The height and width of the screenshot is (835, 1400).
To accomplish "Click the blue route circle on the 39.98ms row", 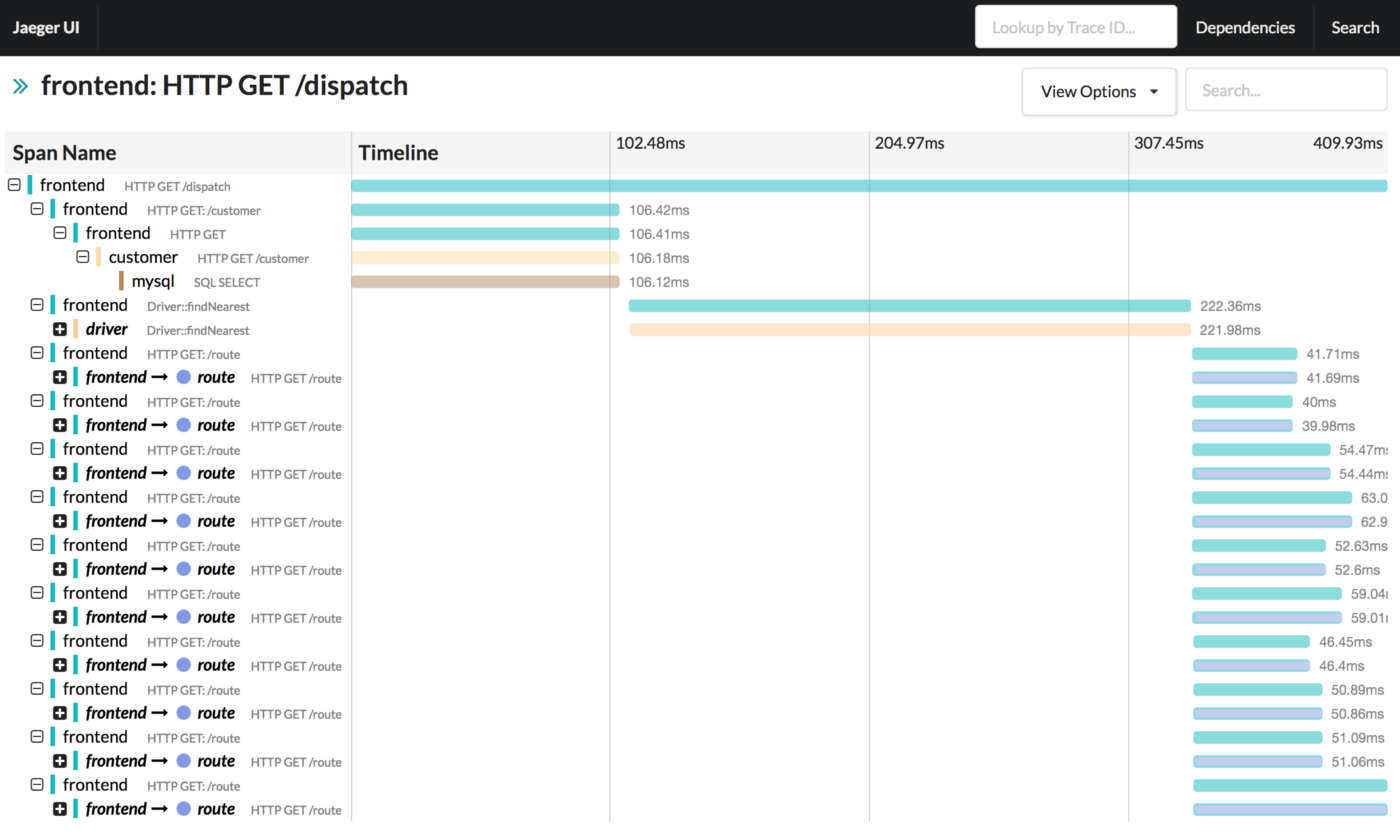I will coord(183,425).
